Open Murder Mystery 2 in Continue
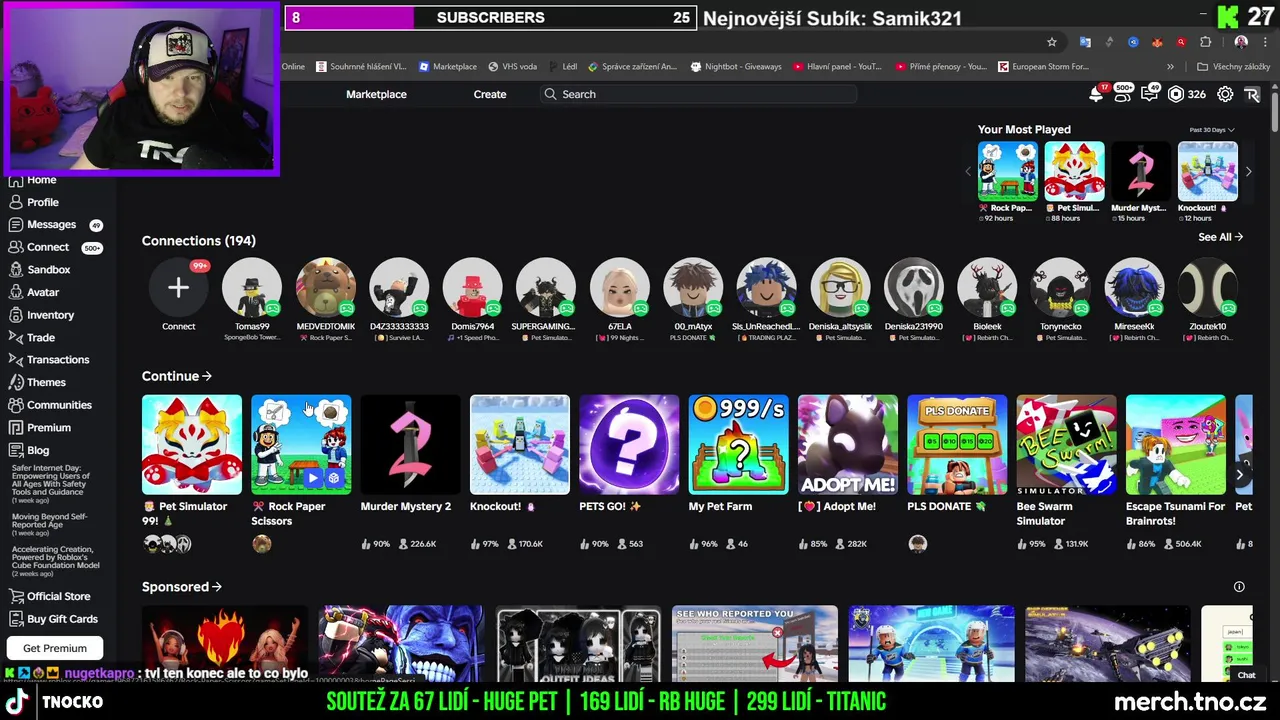This screenshot has width=1280, height=720. 410,445
